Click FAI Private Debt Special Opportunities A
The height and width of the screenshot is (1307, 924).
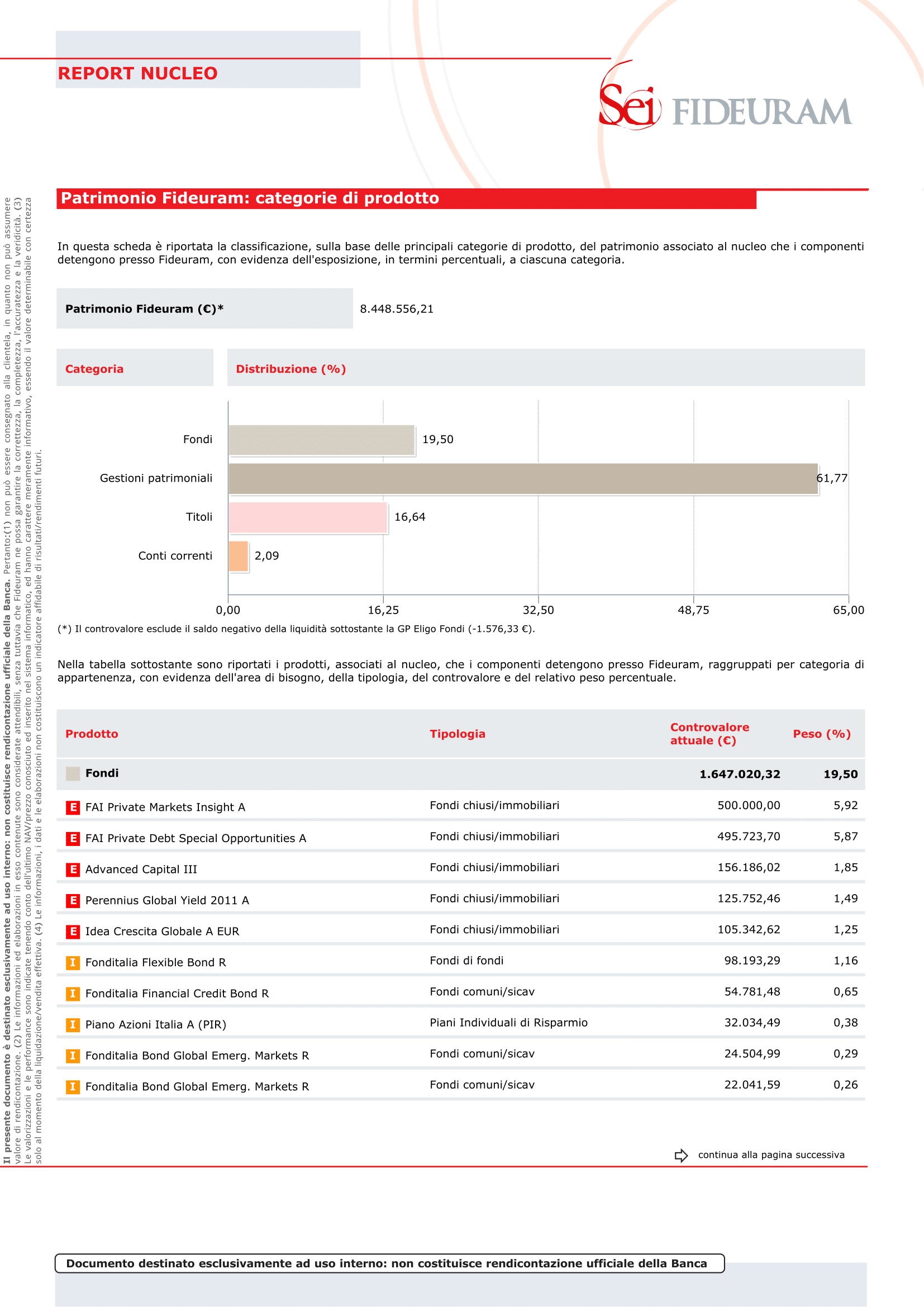click(196, 839)
